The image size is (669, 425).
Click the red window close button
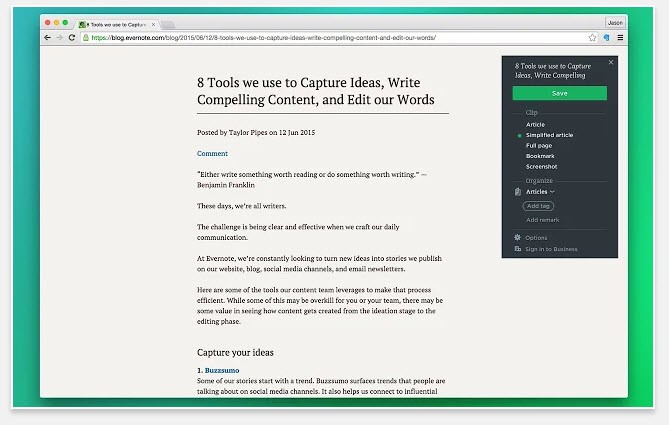48,23
